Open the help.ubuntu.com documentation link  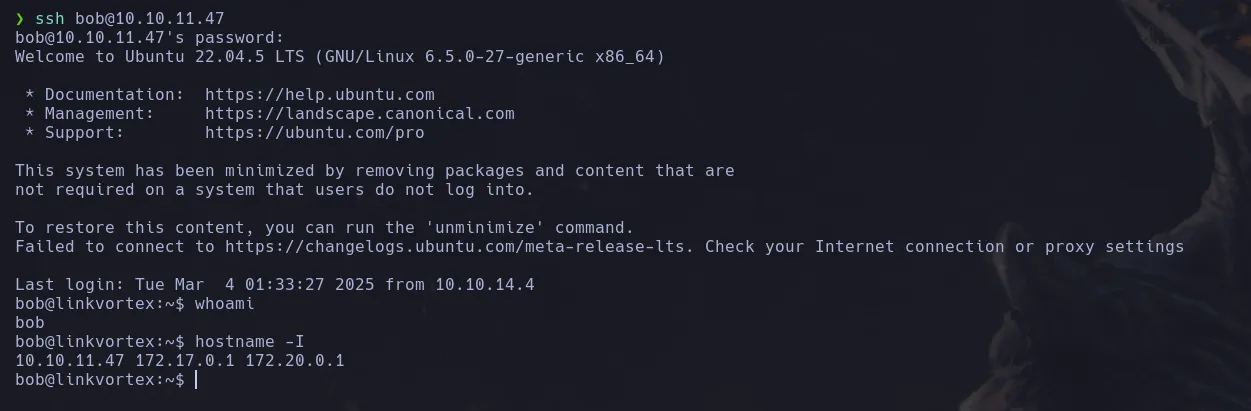pyautogui.click(x=319, y=95)
